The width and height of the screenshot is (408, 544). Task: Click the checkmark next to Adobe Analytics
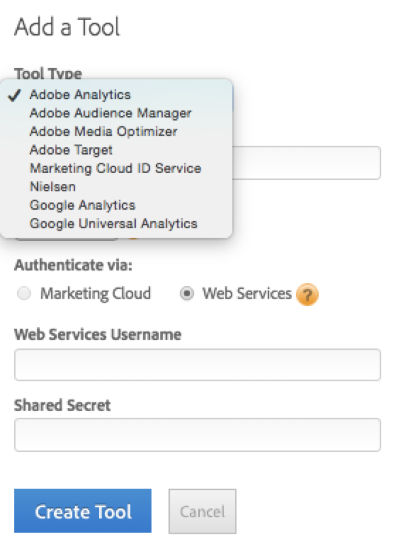[x=15, y=95]
